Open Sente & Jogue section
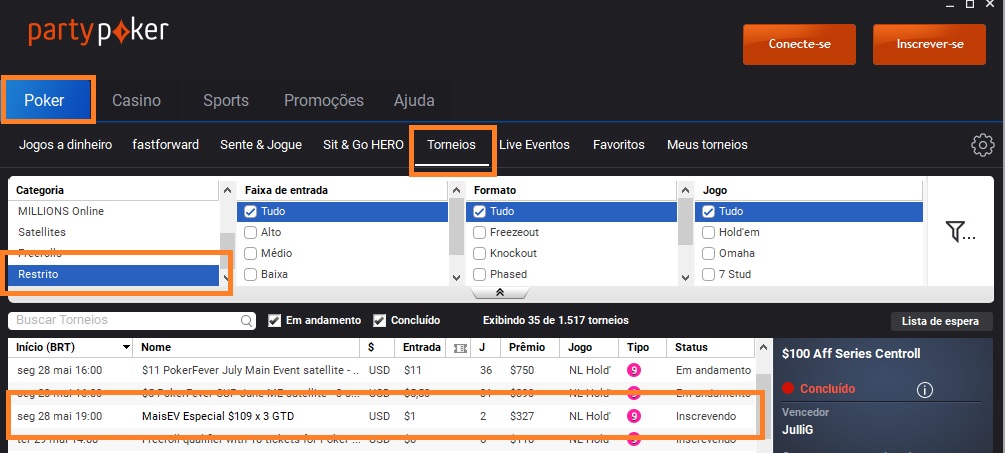Image resolution: width=1005 pixels, height=453 pixels. 261,145
